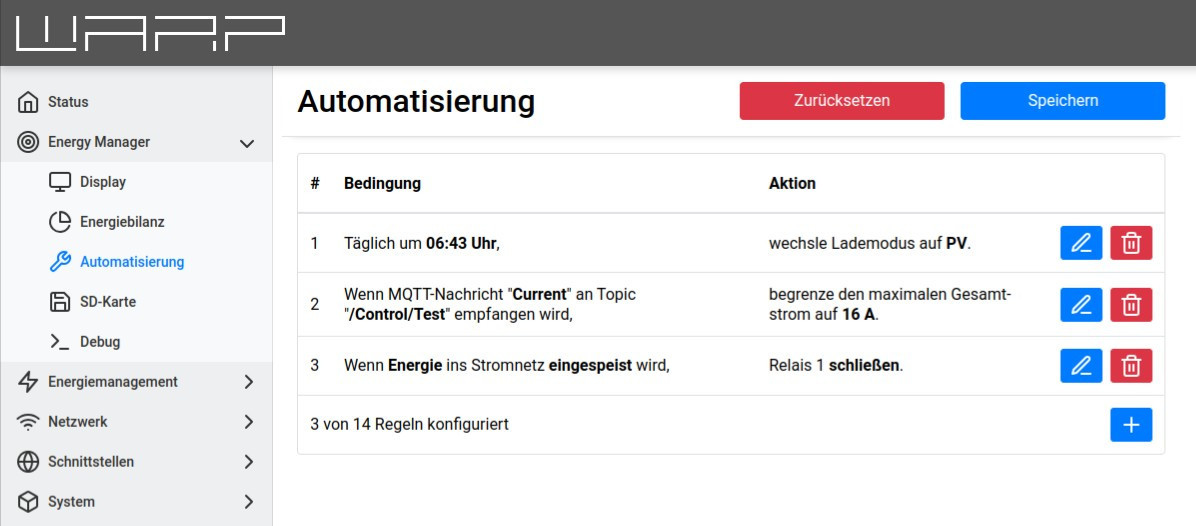
Task: Save changes with Speichern button
Action: (1062, 101)
